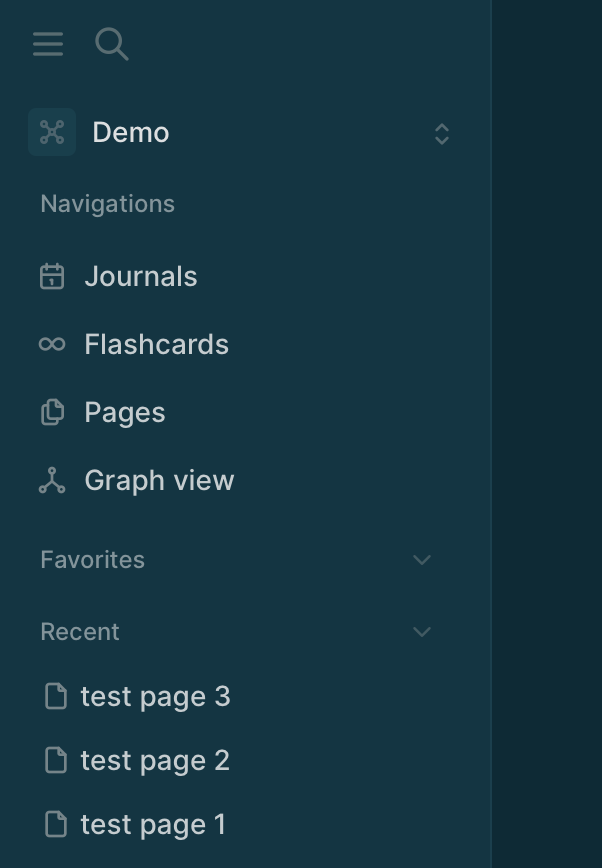Screen dimensions: 602x868
Task: Click the Graph view node icon
Action: [52, 480]
